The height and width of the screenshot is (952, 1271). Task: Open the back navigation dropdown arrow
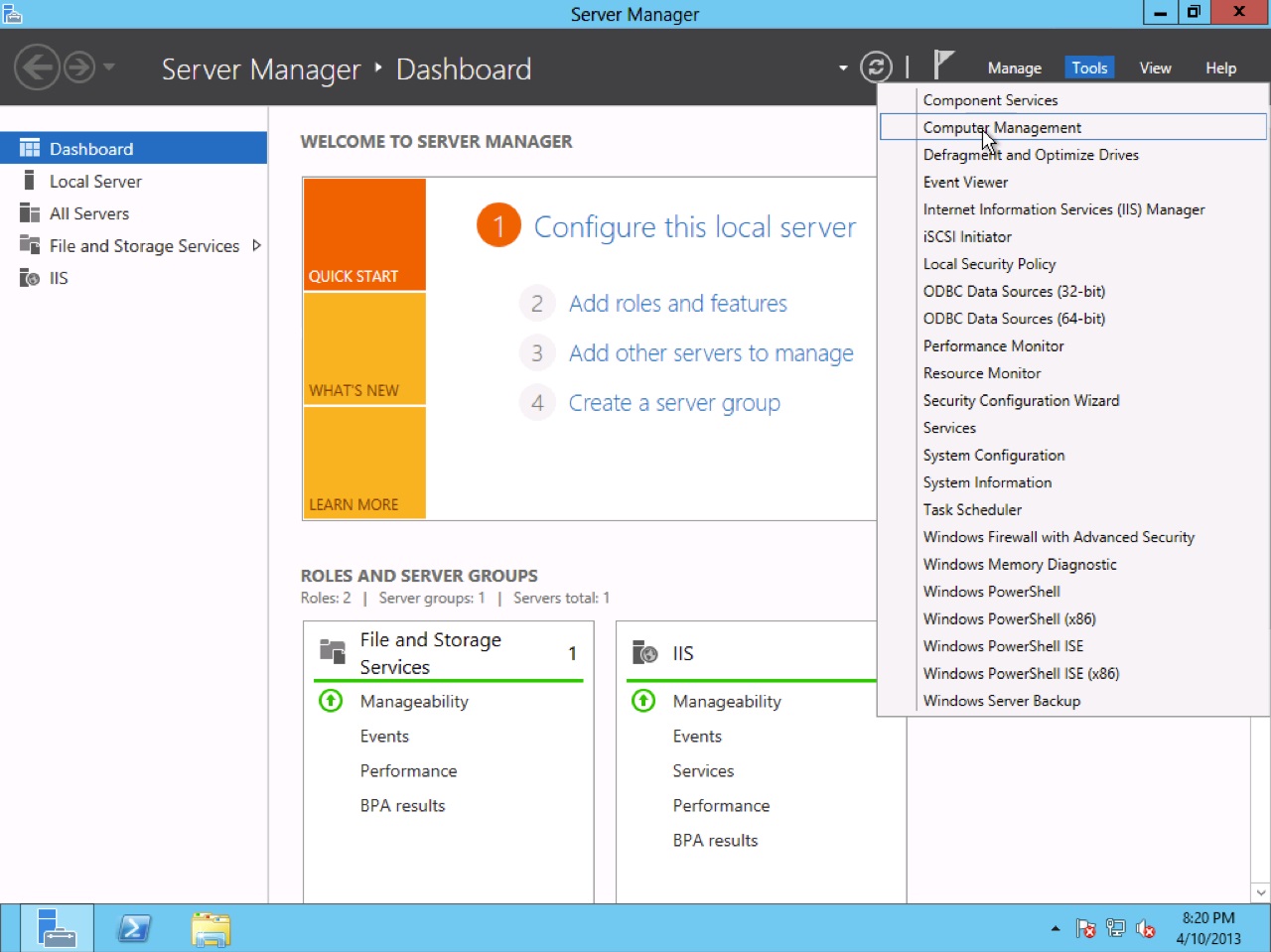click(107, 68)
